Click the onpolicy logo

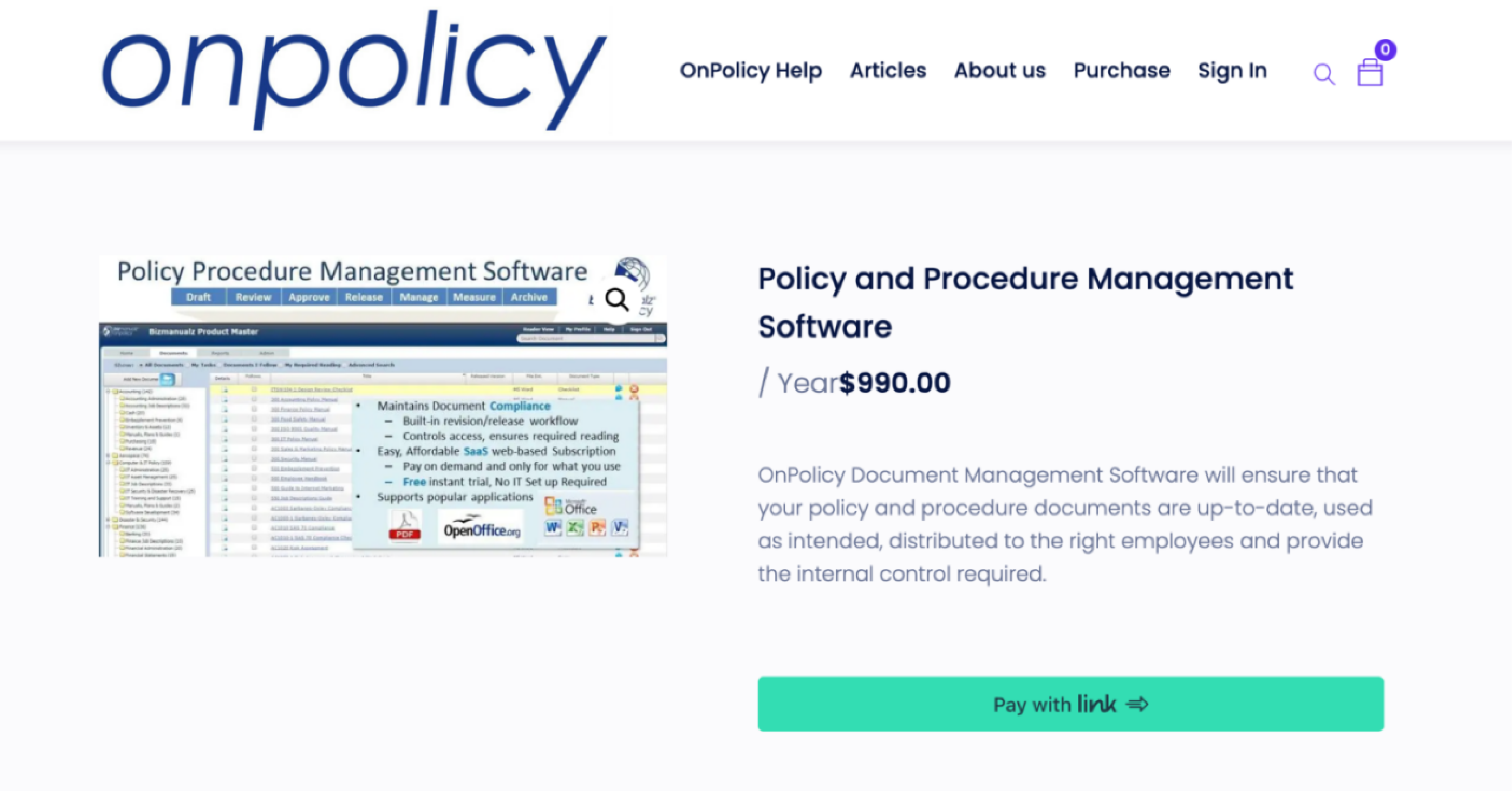pyautogui.click(x=354, y=70)
